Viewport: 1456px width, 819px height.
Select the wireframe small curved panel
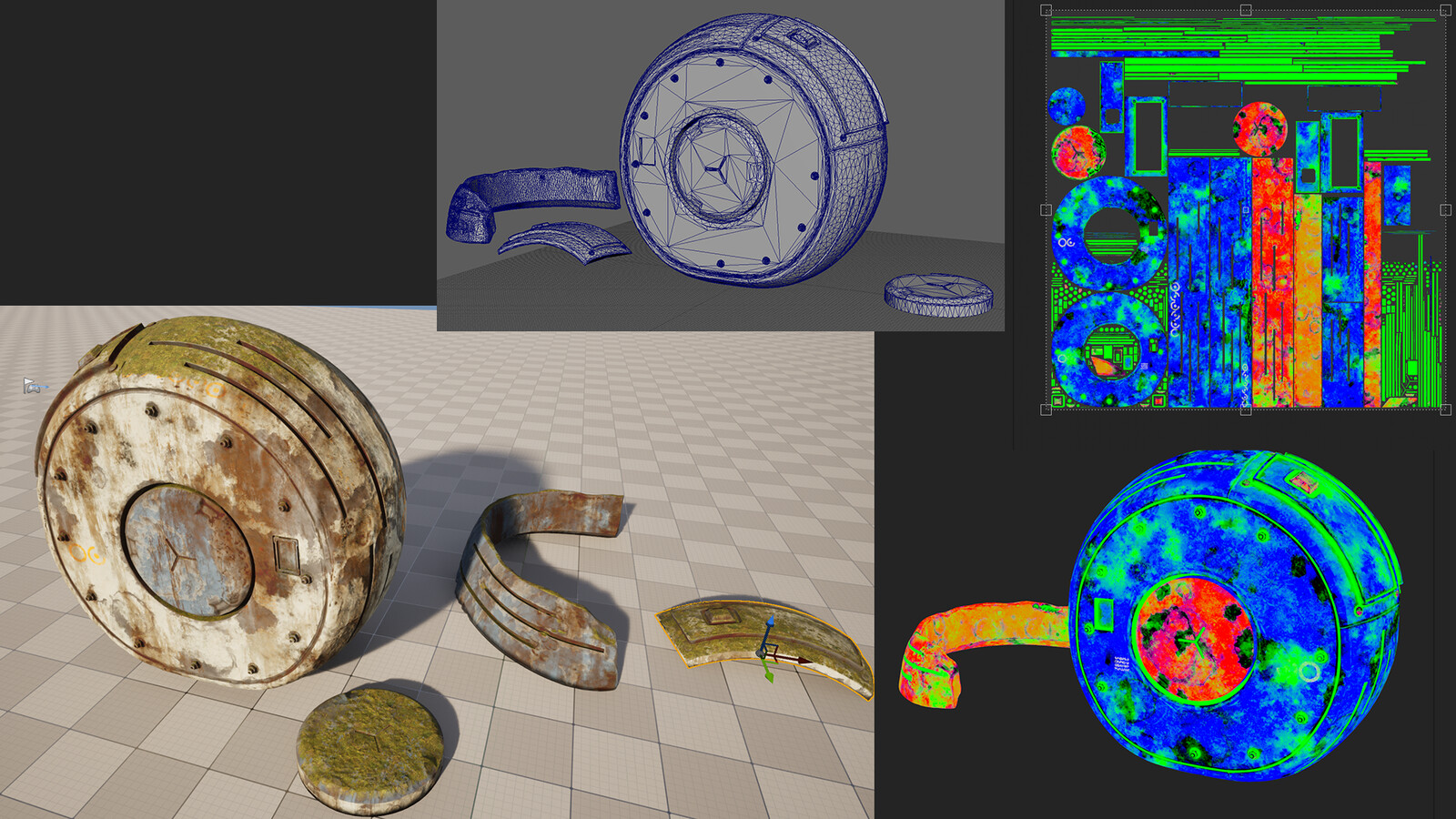click(564, 241)
